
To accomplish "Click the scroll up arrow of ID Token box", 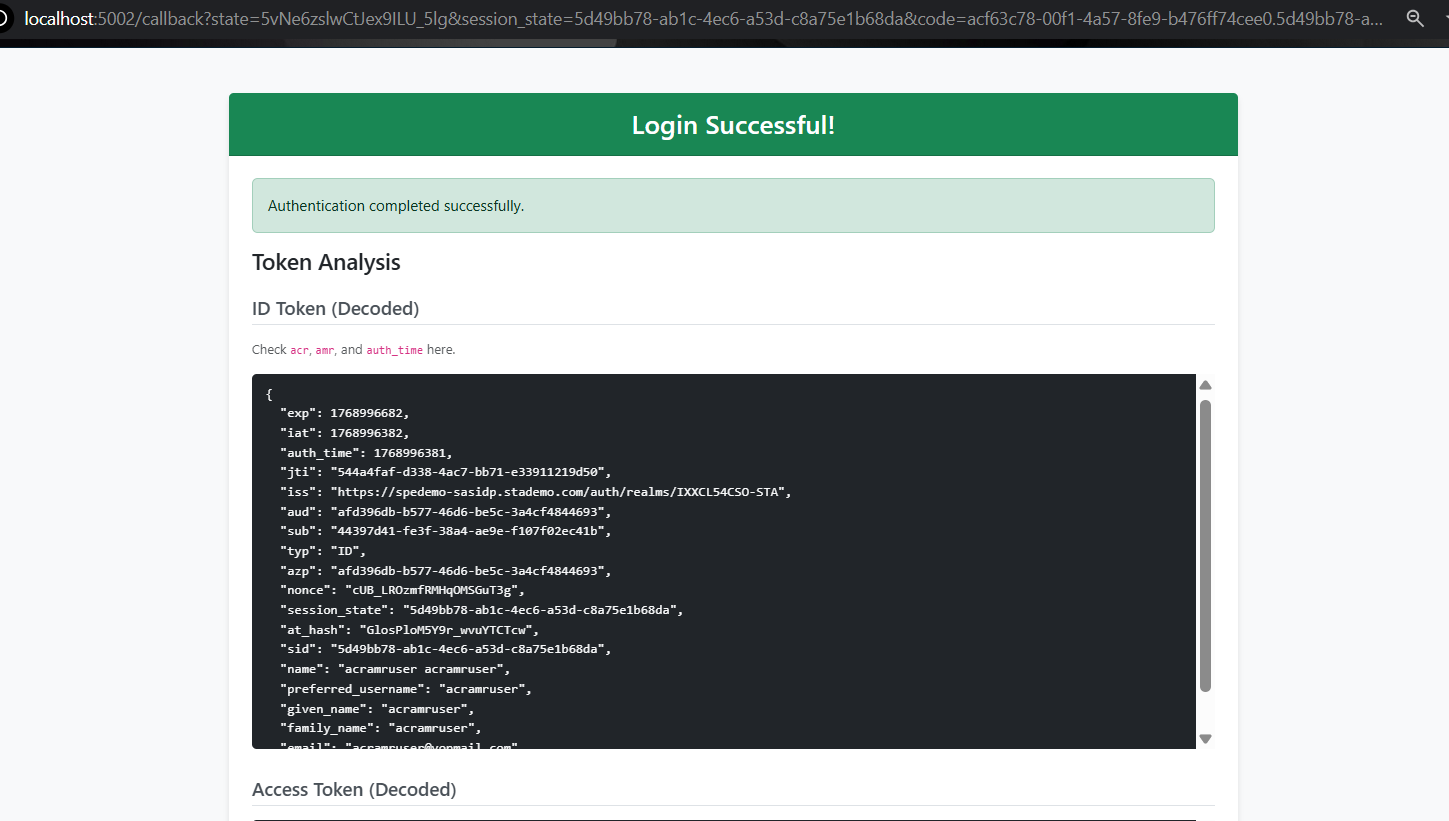I will click(1205, 385).
